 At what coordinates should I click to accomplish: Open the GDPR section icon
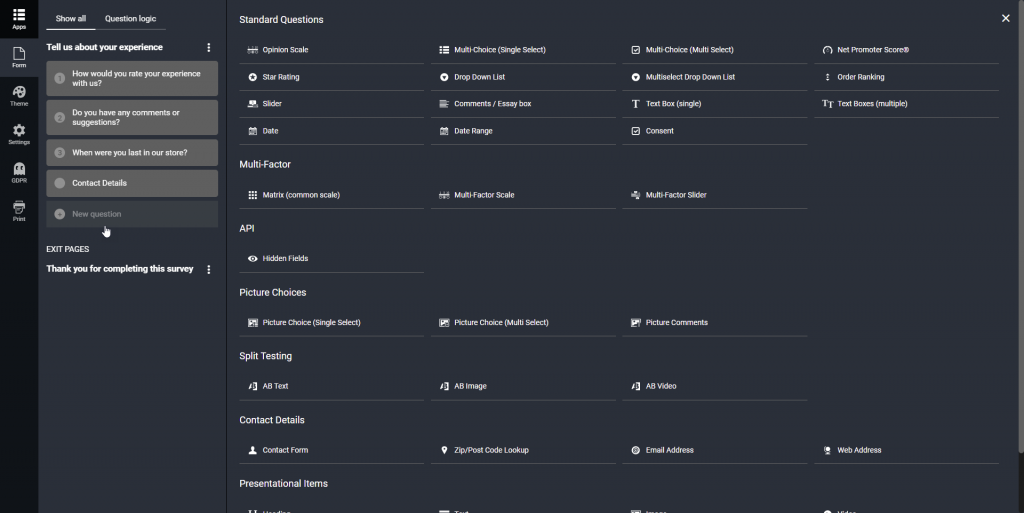(x=19, y=172)
